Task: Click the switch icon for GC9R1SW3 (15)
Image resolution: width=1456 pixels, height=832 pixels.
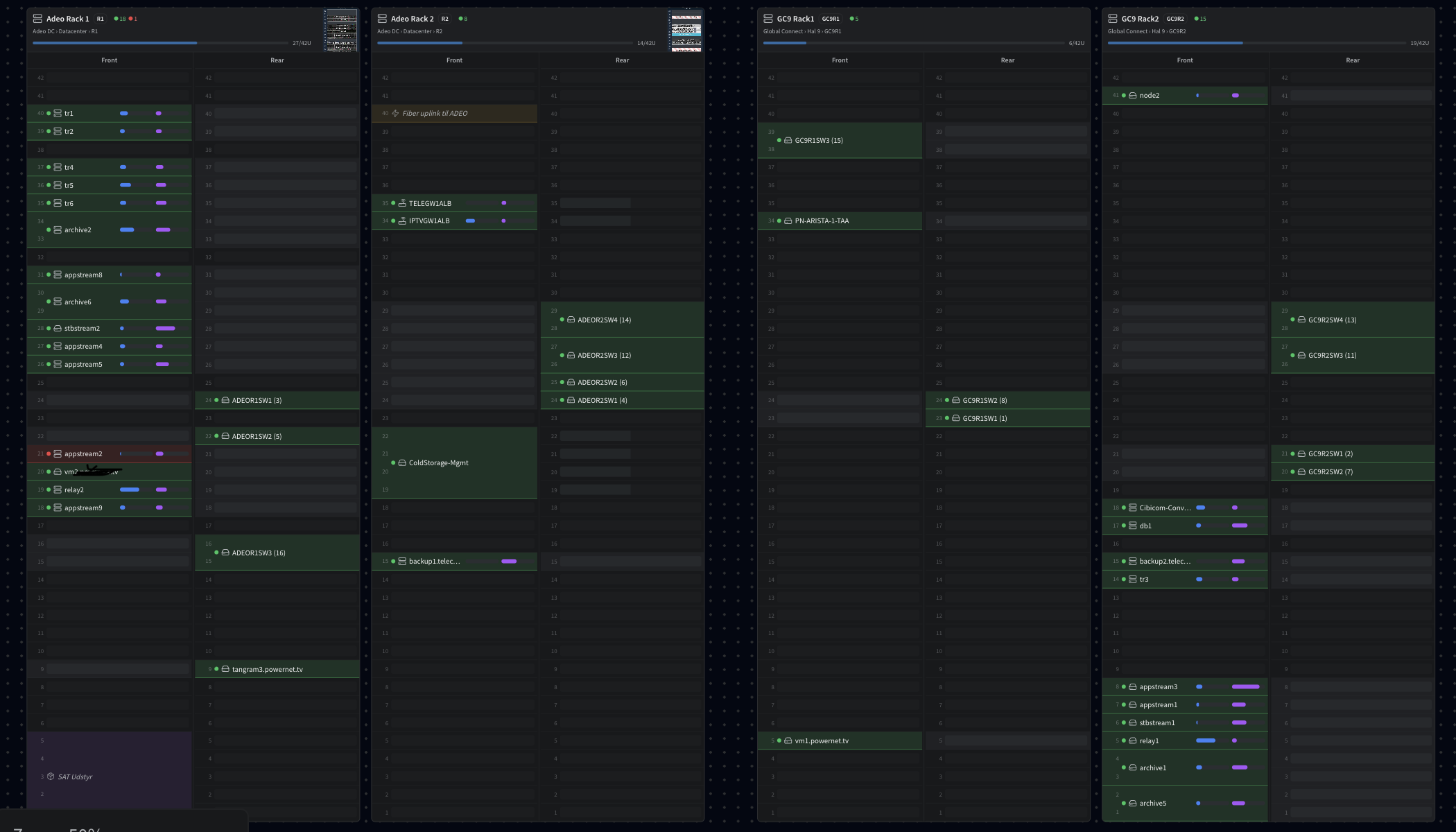Action: coord(788,140)
